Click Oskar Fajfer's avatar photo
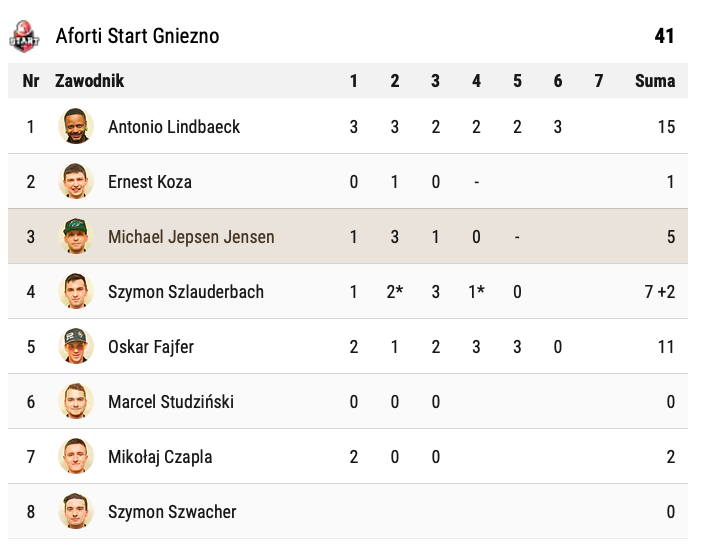701x556 pixels. click(76, 347)
